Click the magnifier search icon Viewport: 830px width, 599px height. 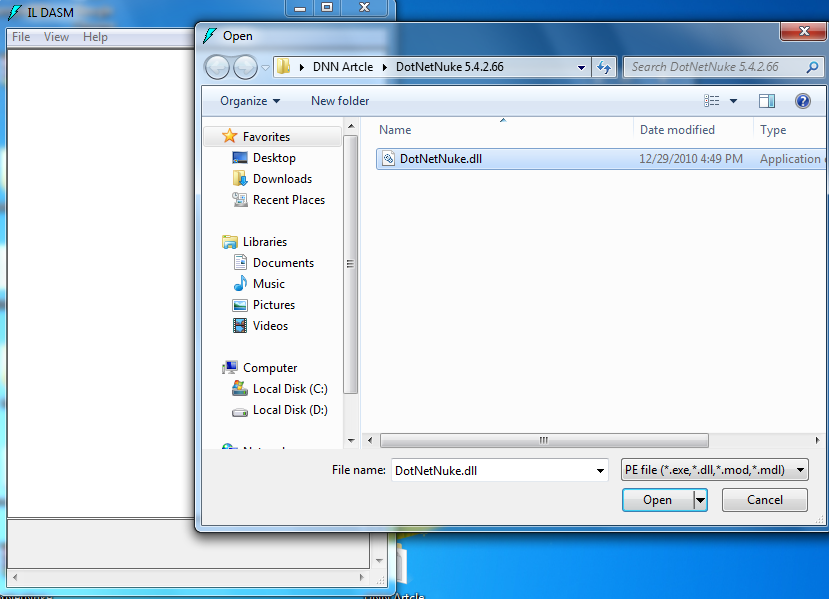point(813,67)
